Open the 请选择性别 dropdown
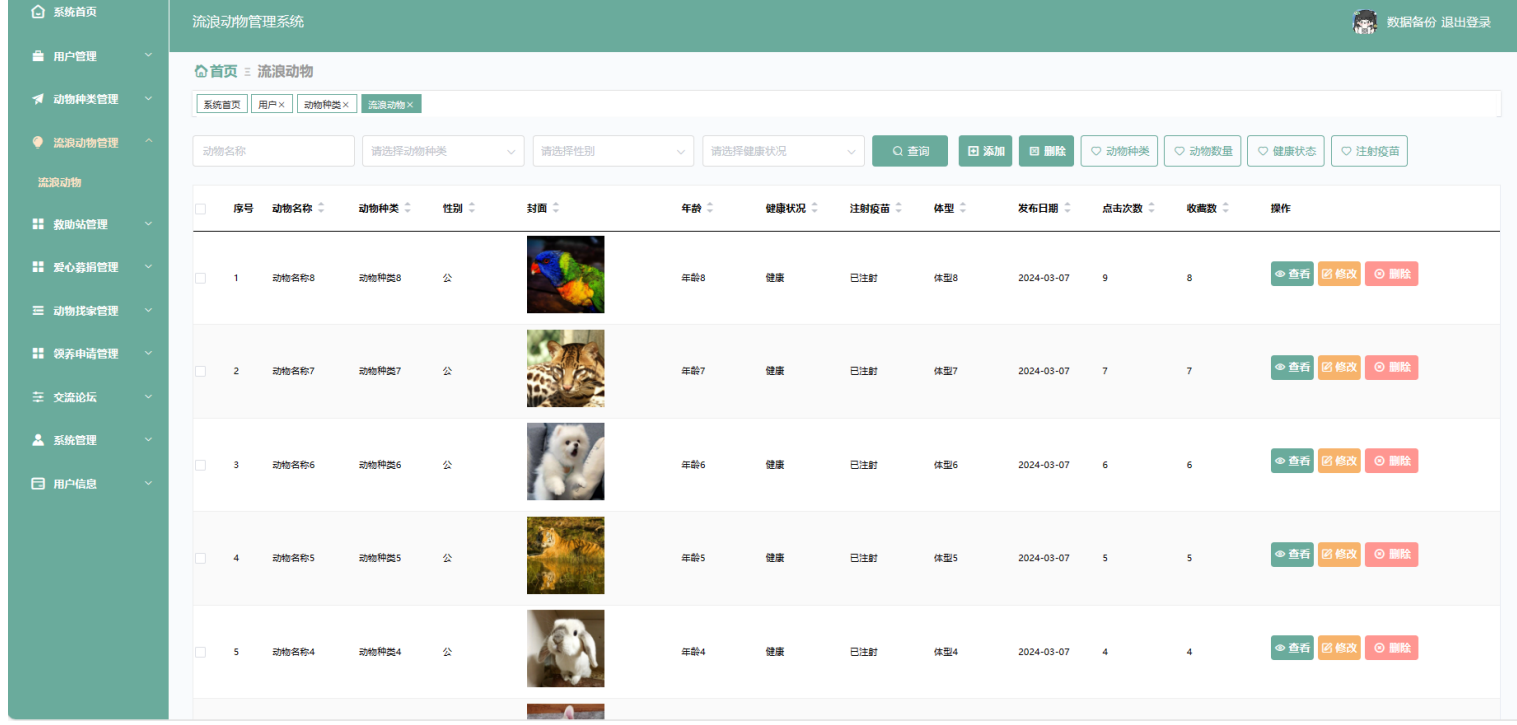This screenshot has width=1517, height=725. tap(613, 151)
